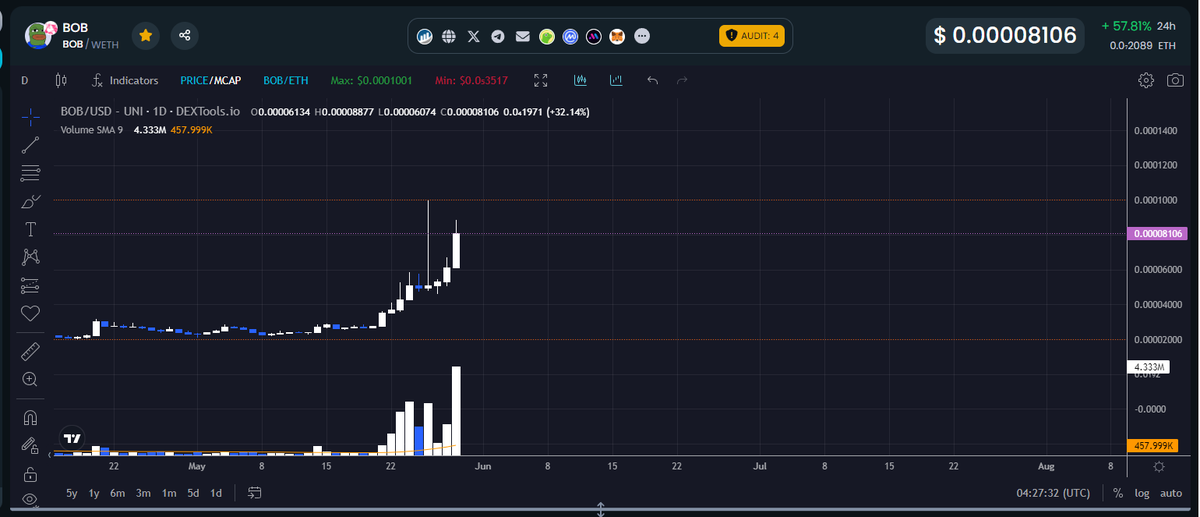Open the D timeframe interval selector
The image size is (1200, 517).
[x=24, y=80]
